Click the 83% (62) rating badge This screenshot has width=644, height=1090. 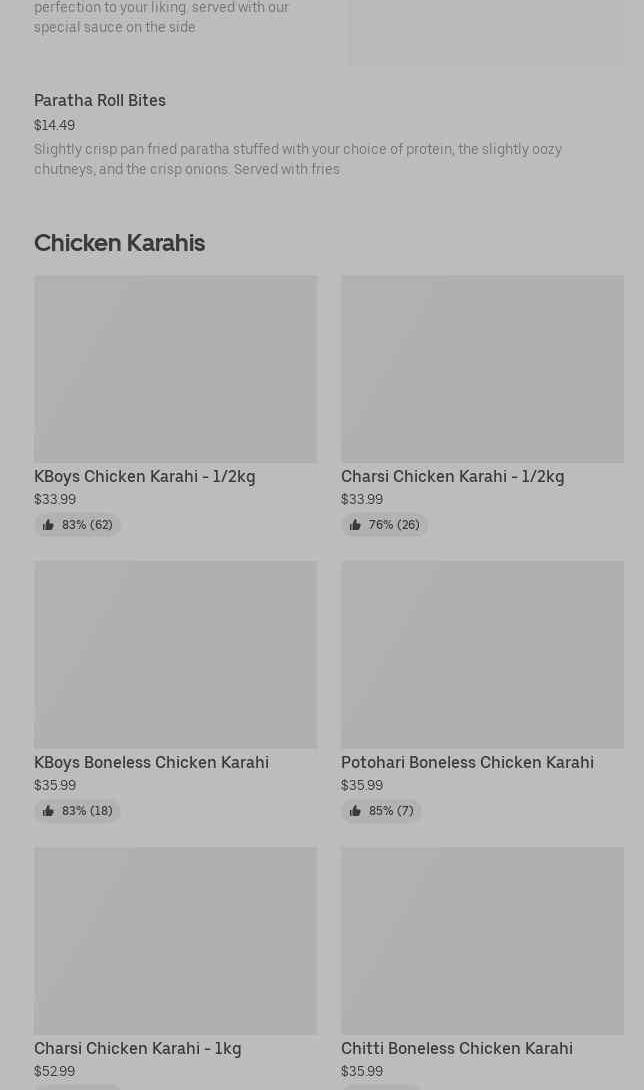(x=78, y=525)
